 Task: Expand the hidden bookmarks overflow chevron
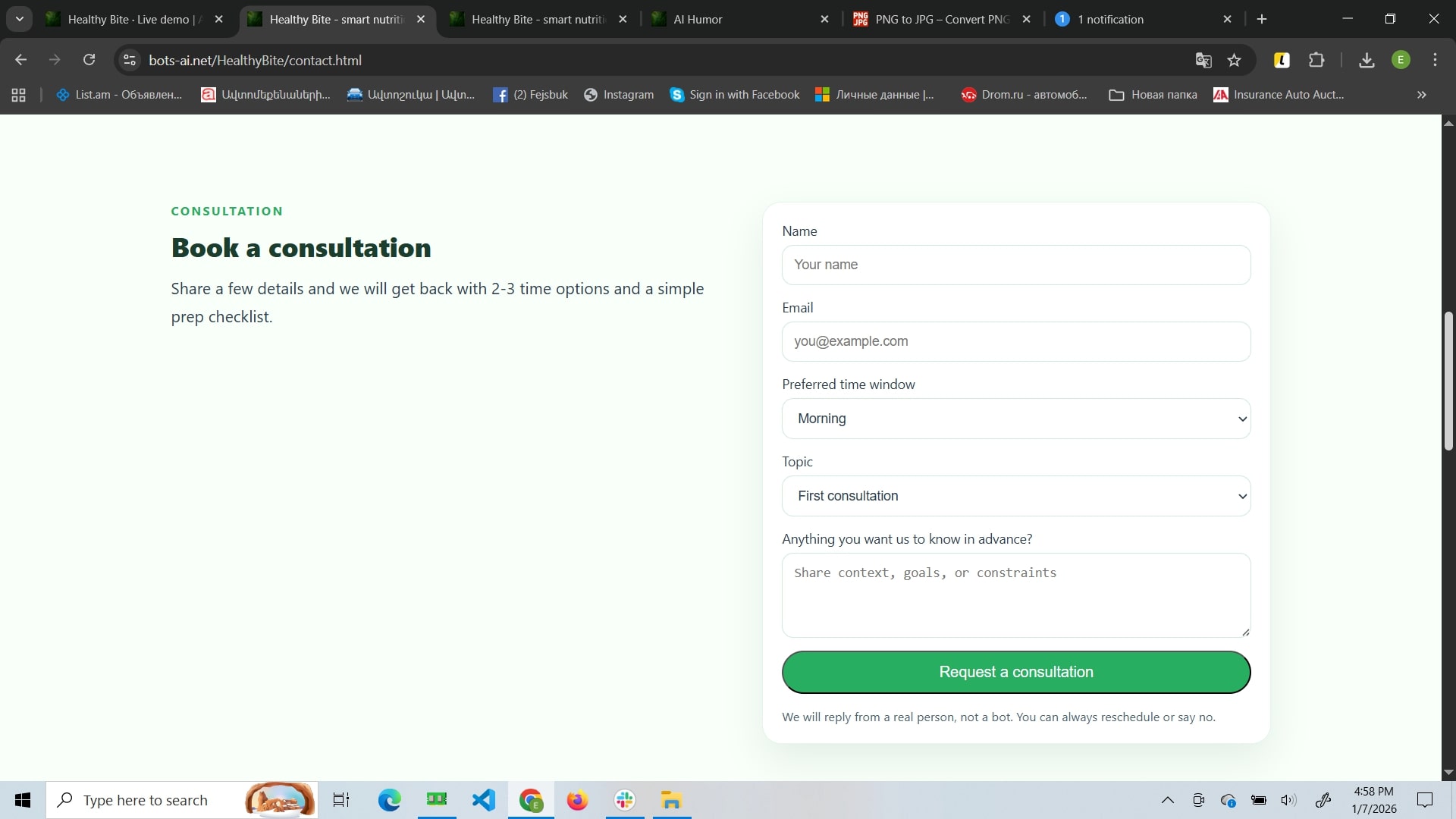(1421, 95)
